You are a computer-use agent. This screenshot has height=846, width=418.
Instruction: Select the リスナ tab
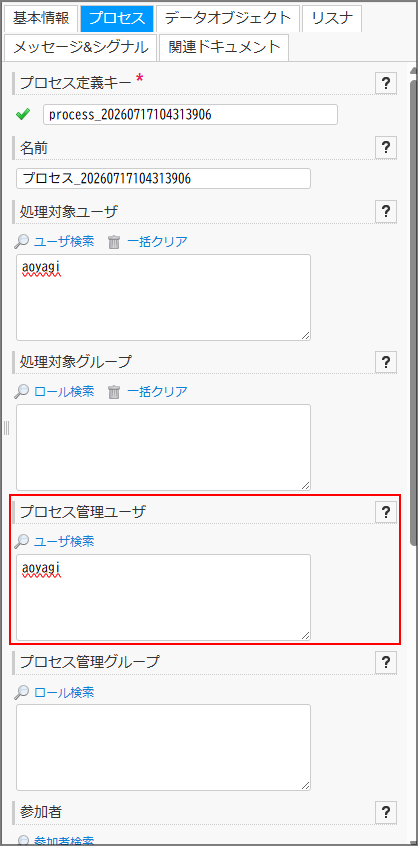pyautogui.click(x=332, y=18)
